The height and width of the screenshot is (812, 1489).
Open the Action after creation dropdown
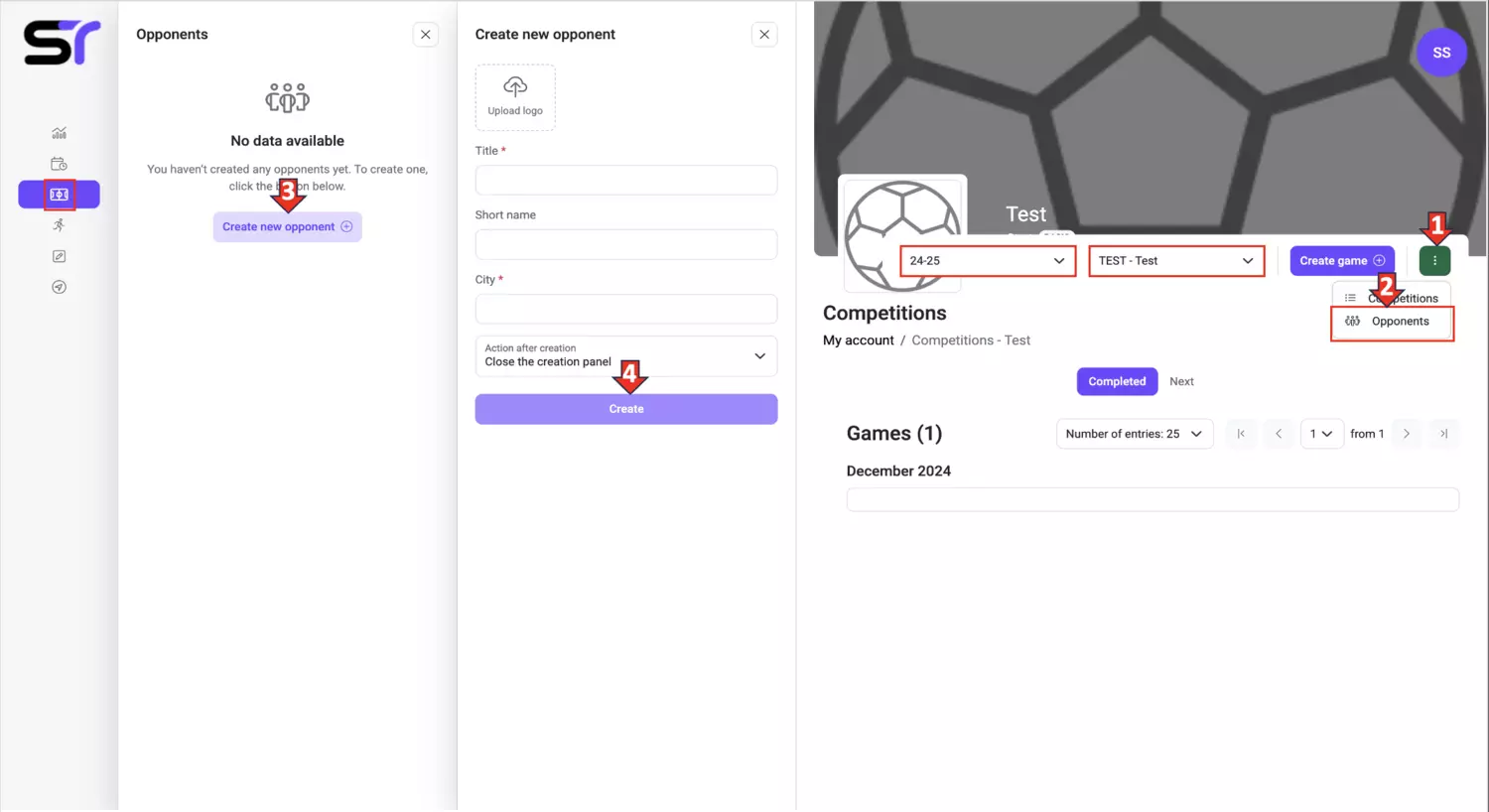tap(626, 355)
